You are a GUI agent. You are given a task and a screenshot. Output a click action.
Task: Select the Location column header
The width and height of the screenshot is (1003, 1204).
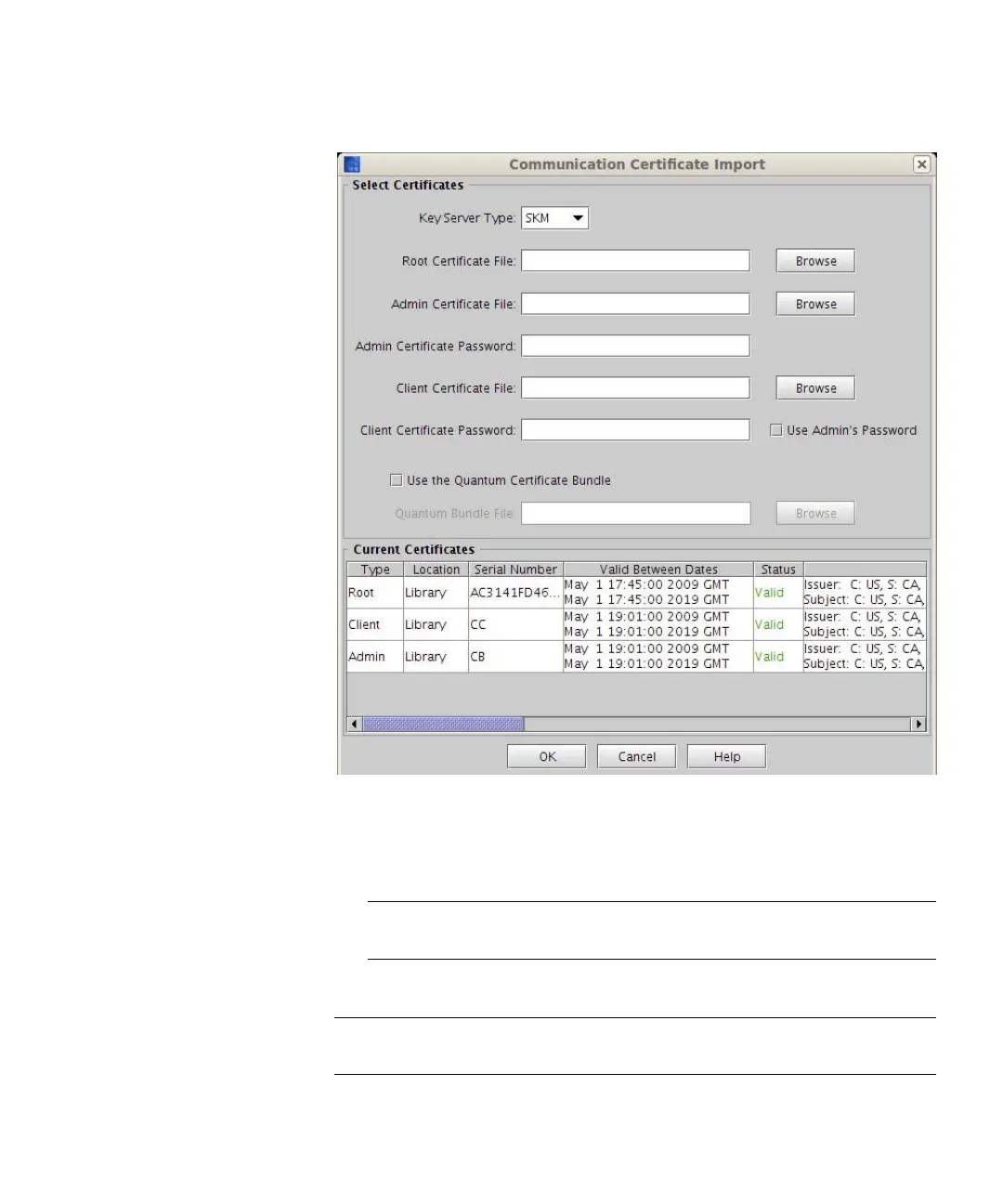point(436,569)
